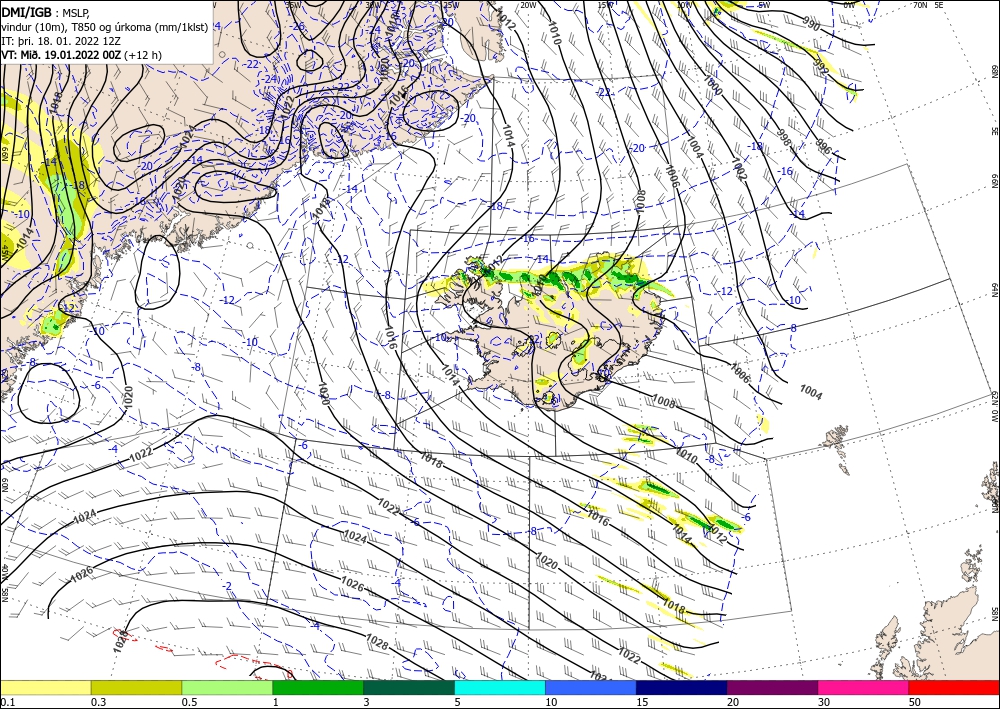Click the legend value '0.1'
The image size is (1000, 709).
[7, 702]
